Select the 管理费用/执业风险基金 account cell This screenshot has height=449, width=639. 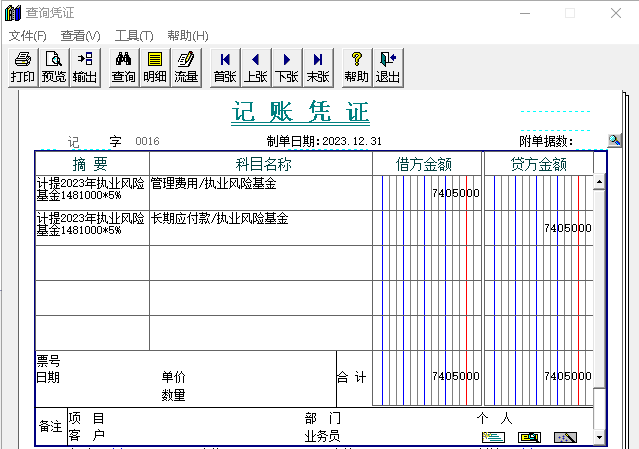coord(260,191)
